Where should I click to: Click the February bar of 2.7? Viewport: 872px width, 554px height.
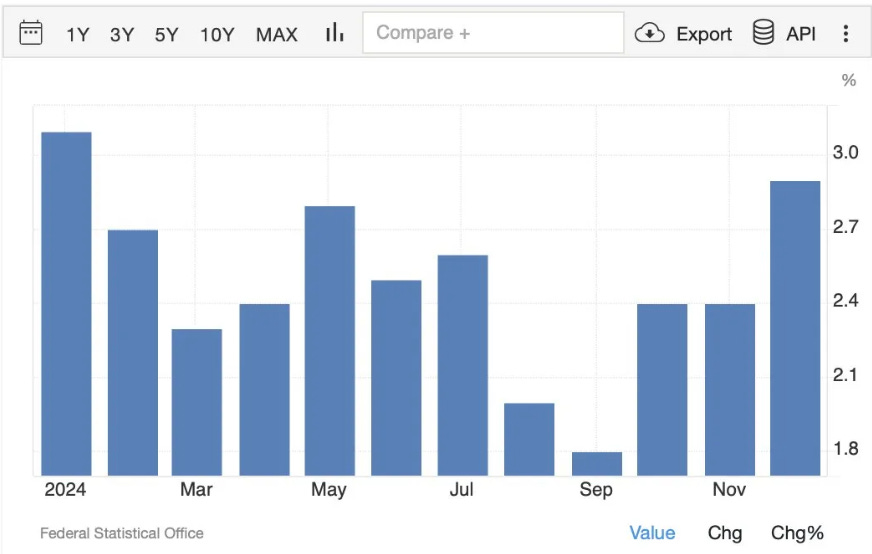tap(133, 353)
